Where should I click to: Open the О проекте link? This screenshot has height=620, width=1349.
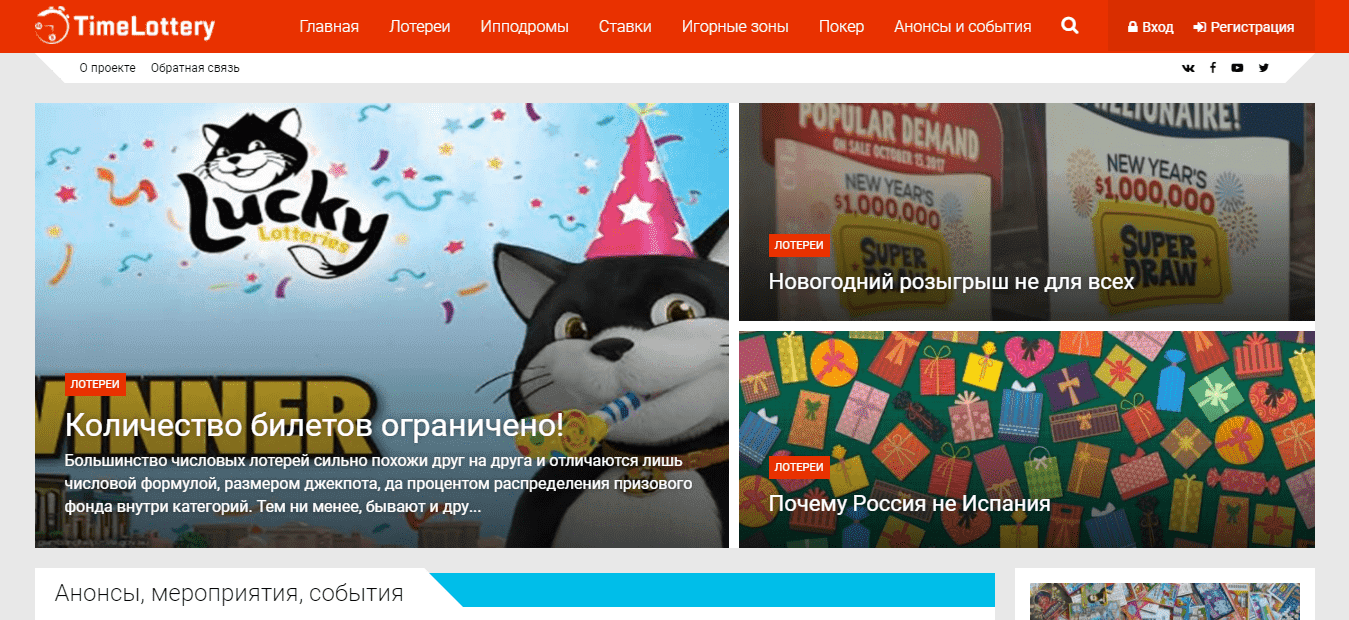coord(108,68)
